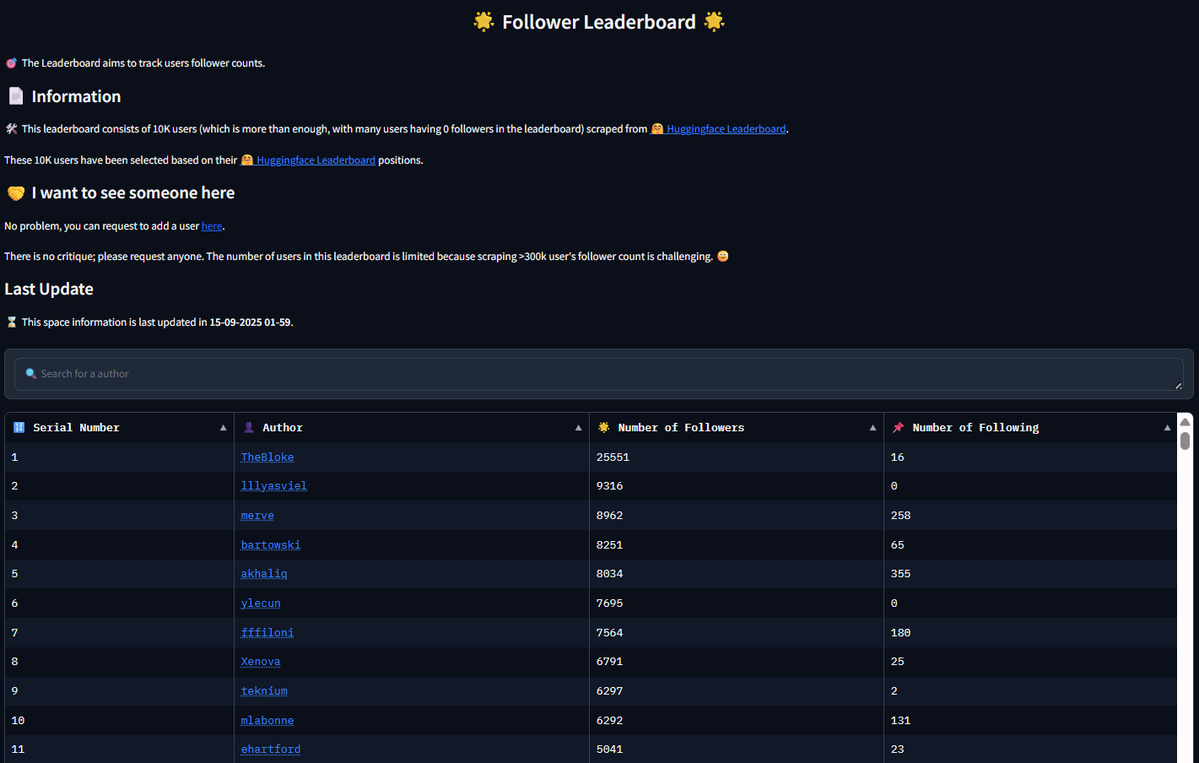Focus the Search for a author field
Viewport: 1199px width, 763px height.
tap(600, 374)
